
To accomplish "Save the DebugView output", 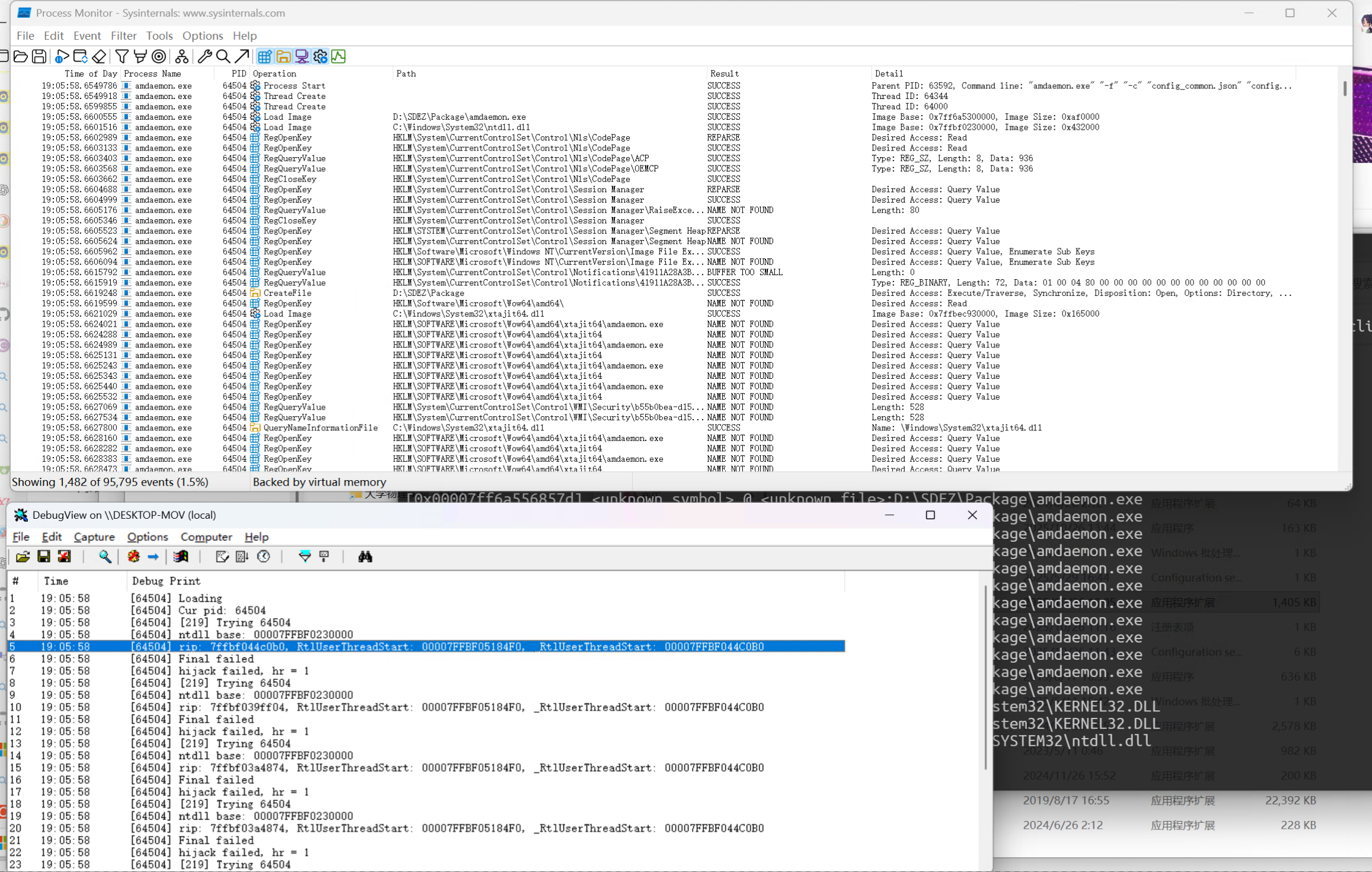I will (44, 557).
